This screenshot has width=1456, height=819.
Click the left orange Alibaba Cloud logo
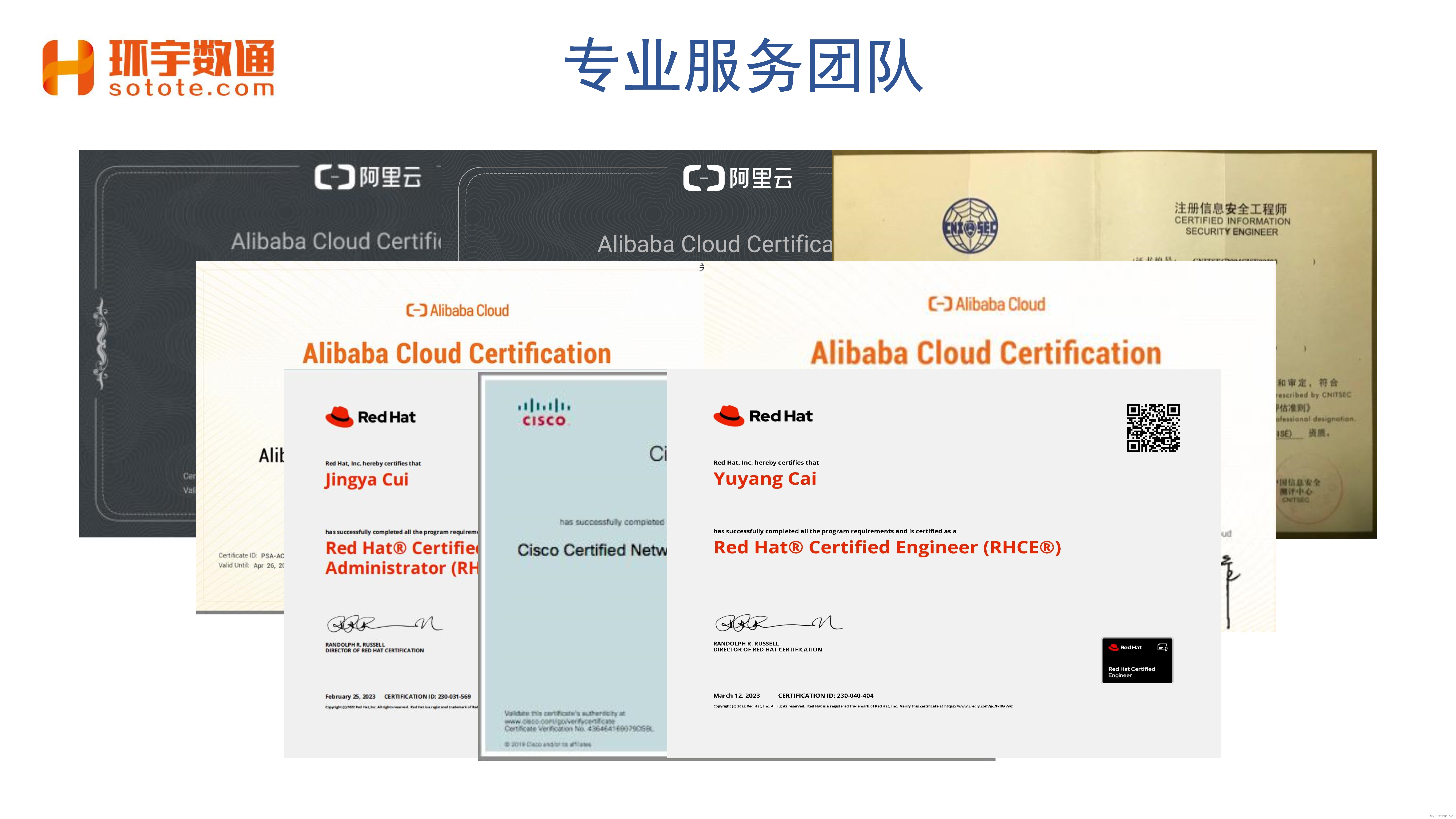tap(457, 310)
